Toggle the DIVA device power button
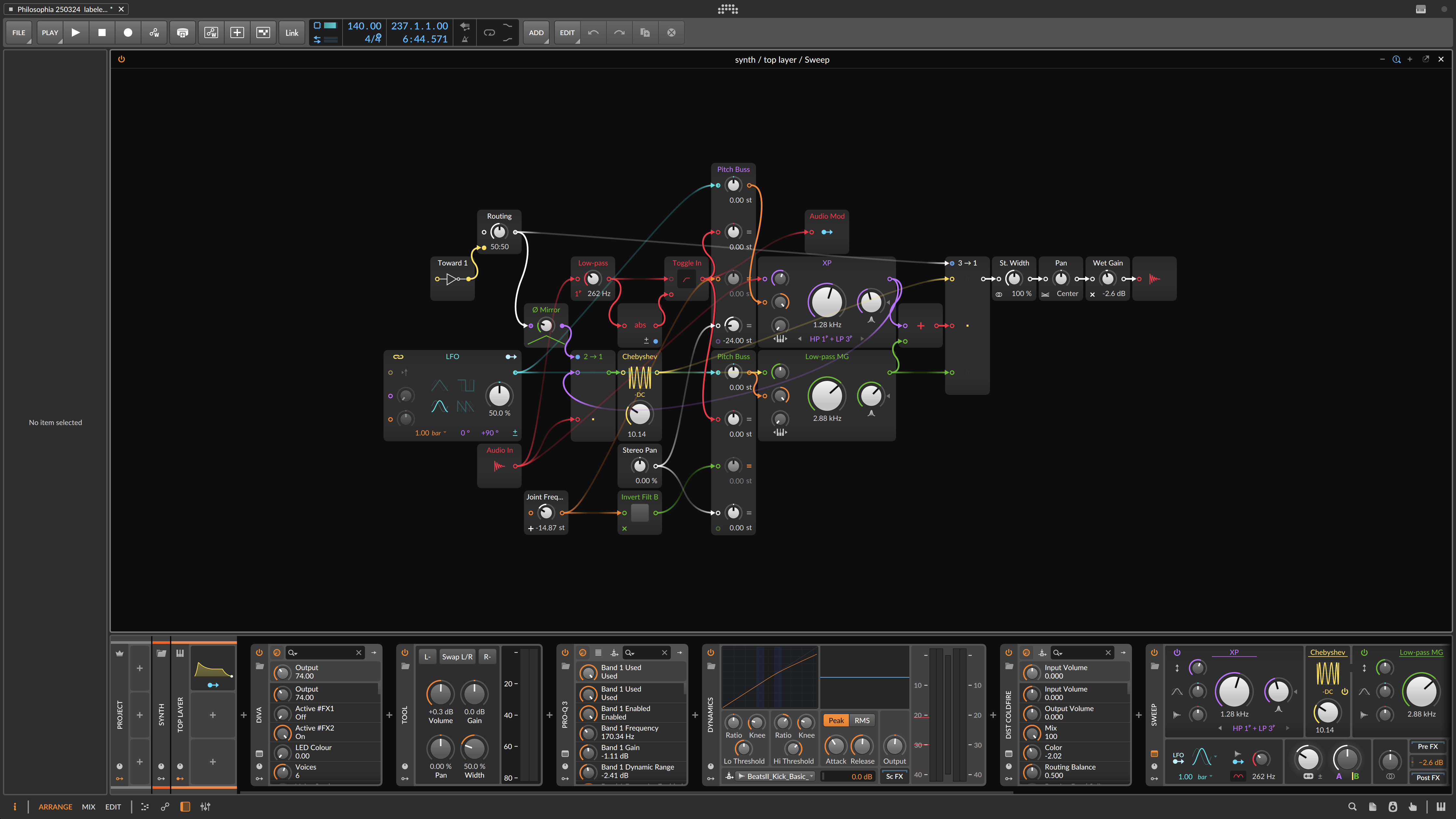Screen dimensions: 1456x819 259,652
